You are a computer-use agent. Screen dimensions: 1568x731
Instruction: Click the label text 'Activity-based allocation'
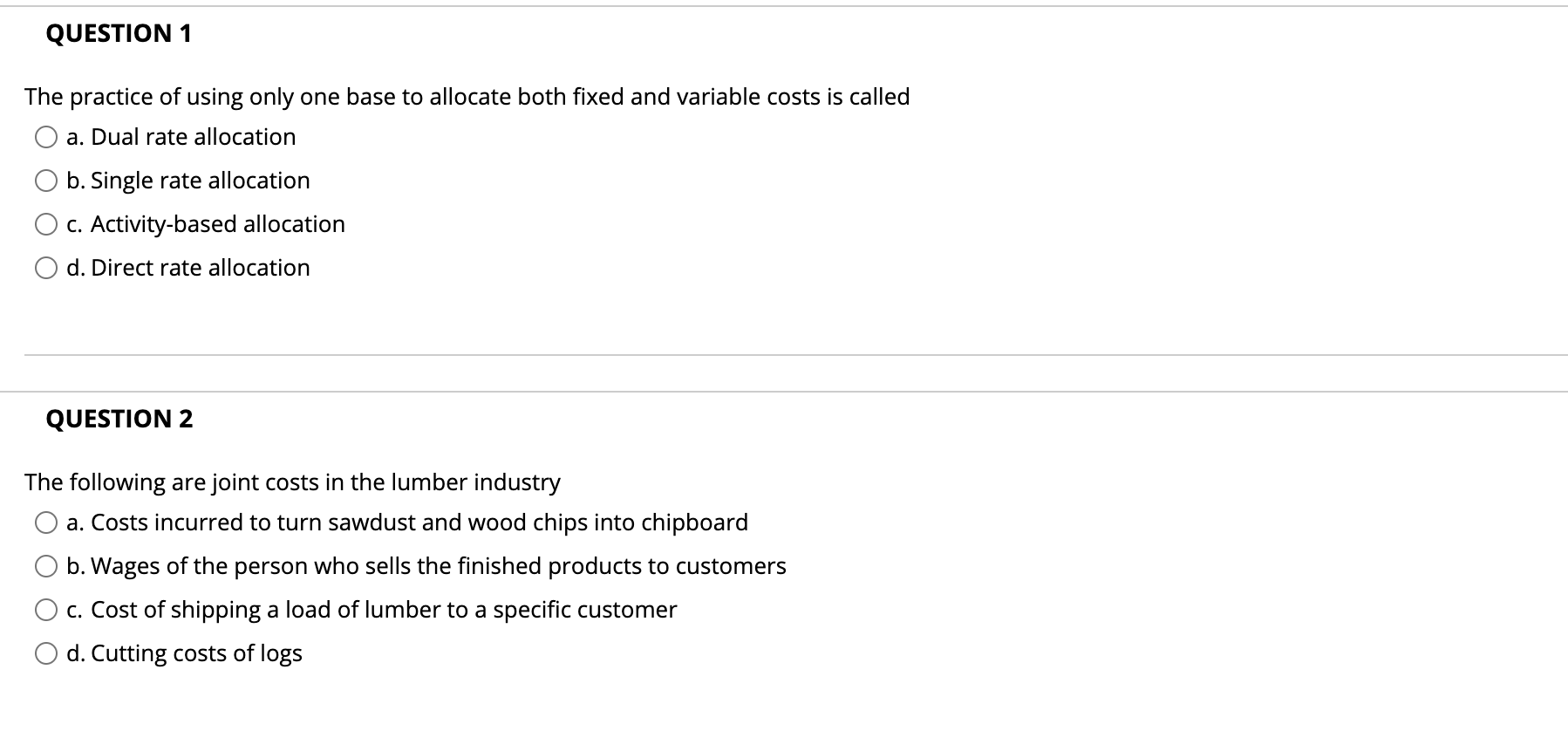pos(207,223)
